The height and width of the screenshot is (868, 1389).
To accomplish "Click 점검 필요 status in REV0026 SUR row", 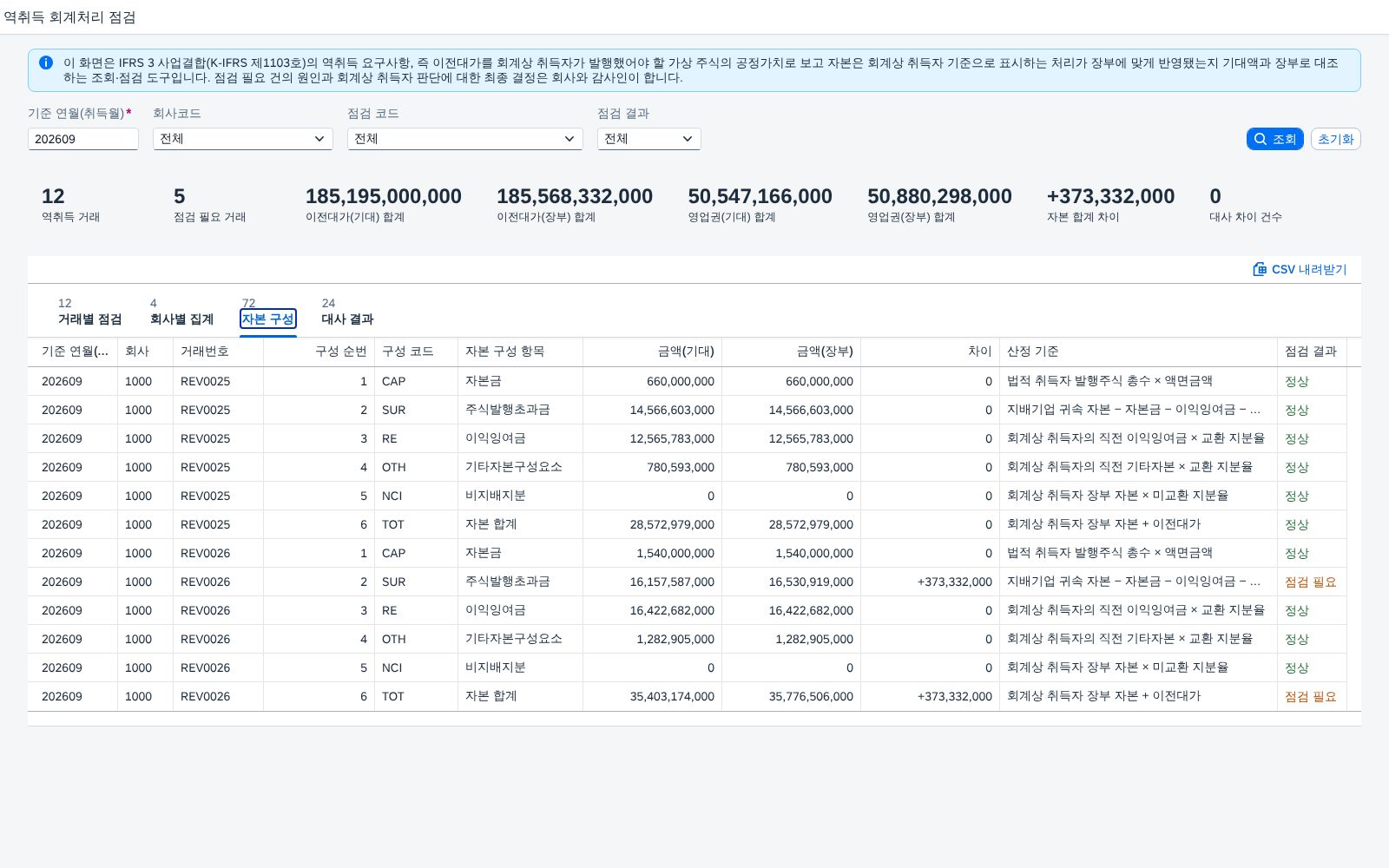I will (x=1311, y=582).
